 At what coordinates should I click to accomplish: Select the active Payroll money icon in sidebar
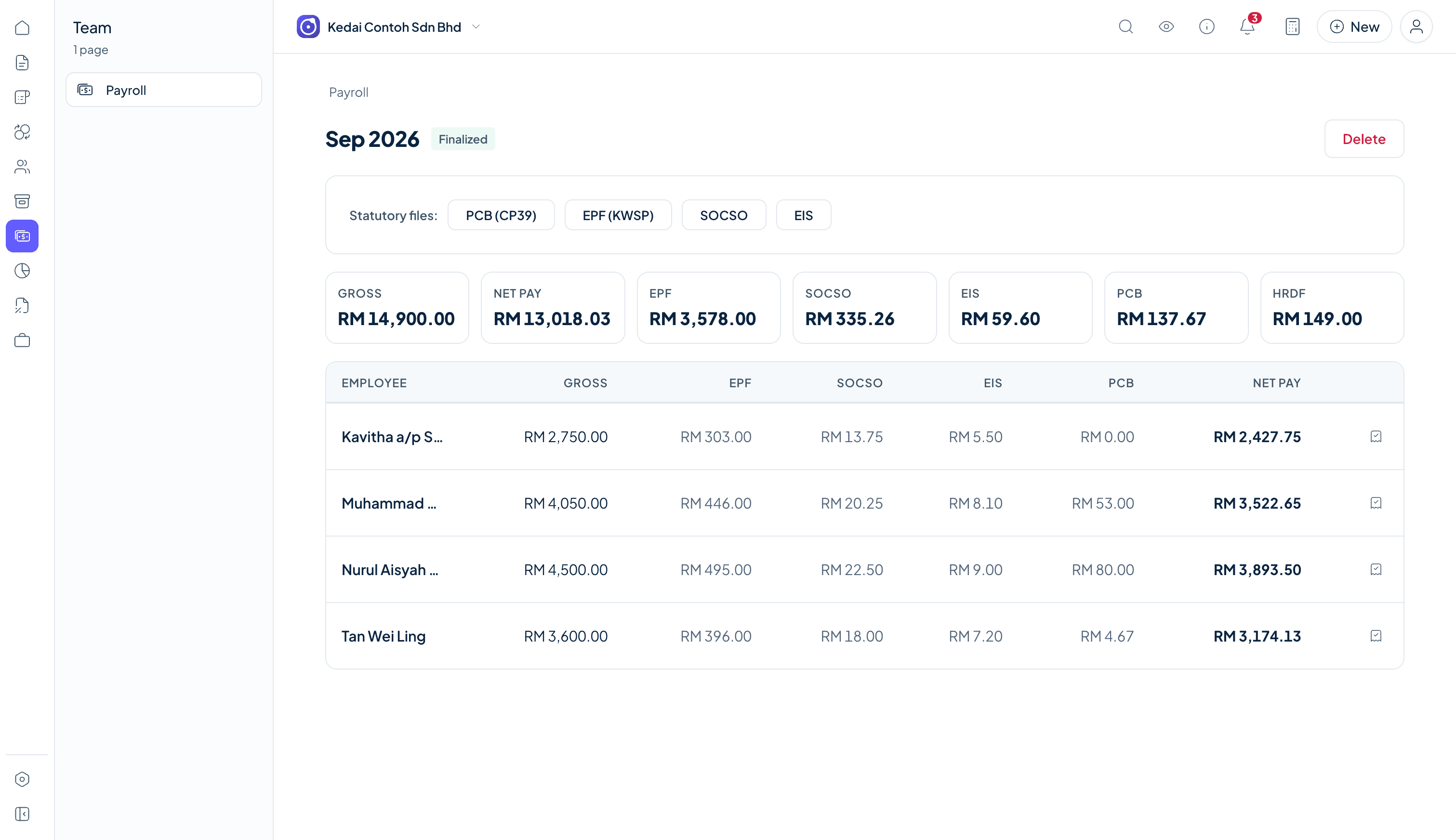point(22,236)
